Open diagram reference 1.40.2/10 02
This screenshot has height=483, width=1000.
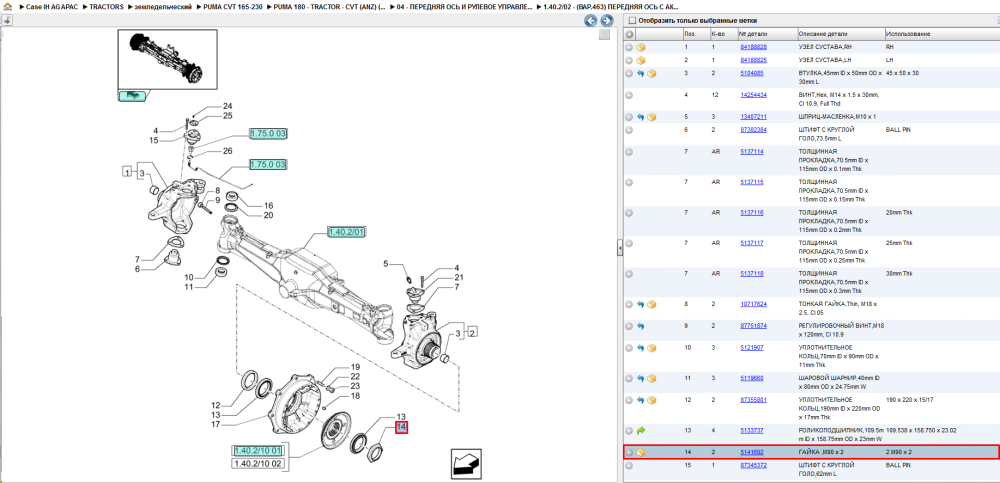pos(258,463)
